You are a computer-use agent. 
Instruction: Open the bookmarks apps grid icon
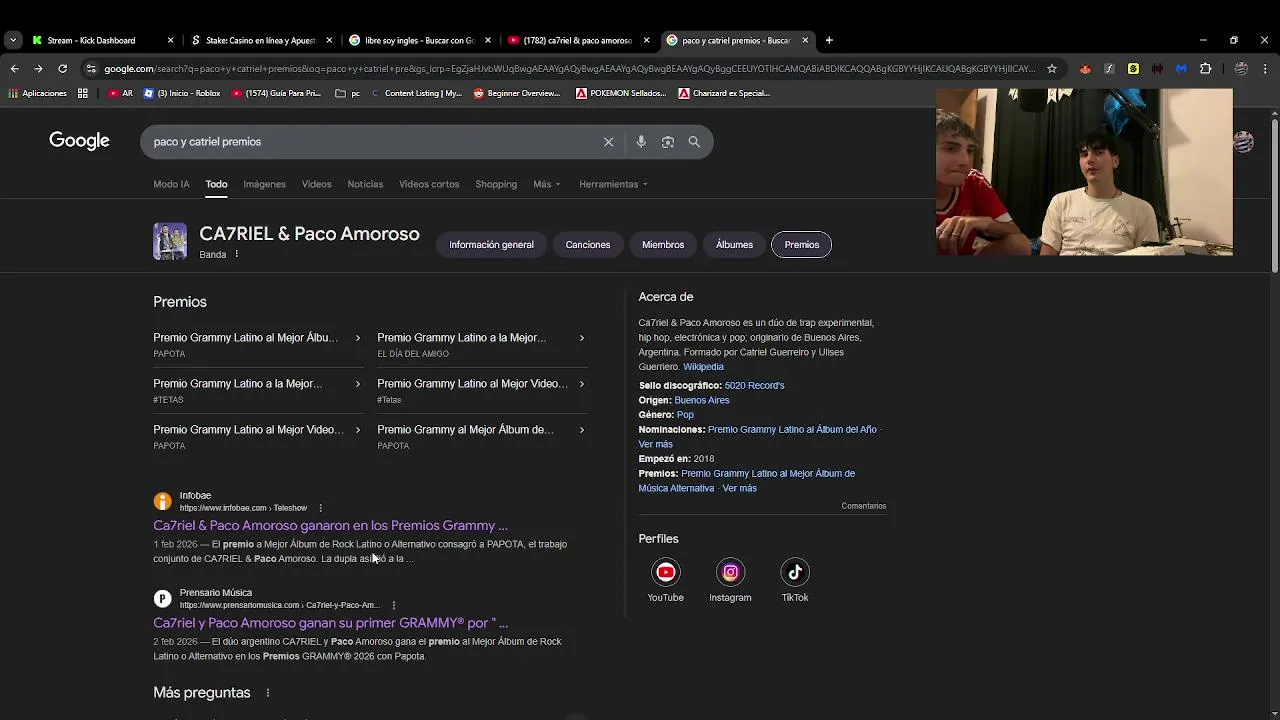pyautogui.click(x=83, y=93)
